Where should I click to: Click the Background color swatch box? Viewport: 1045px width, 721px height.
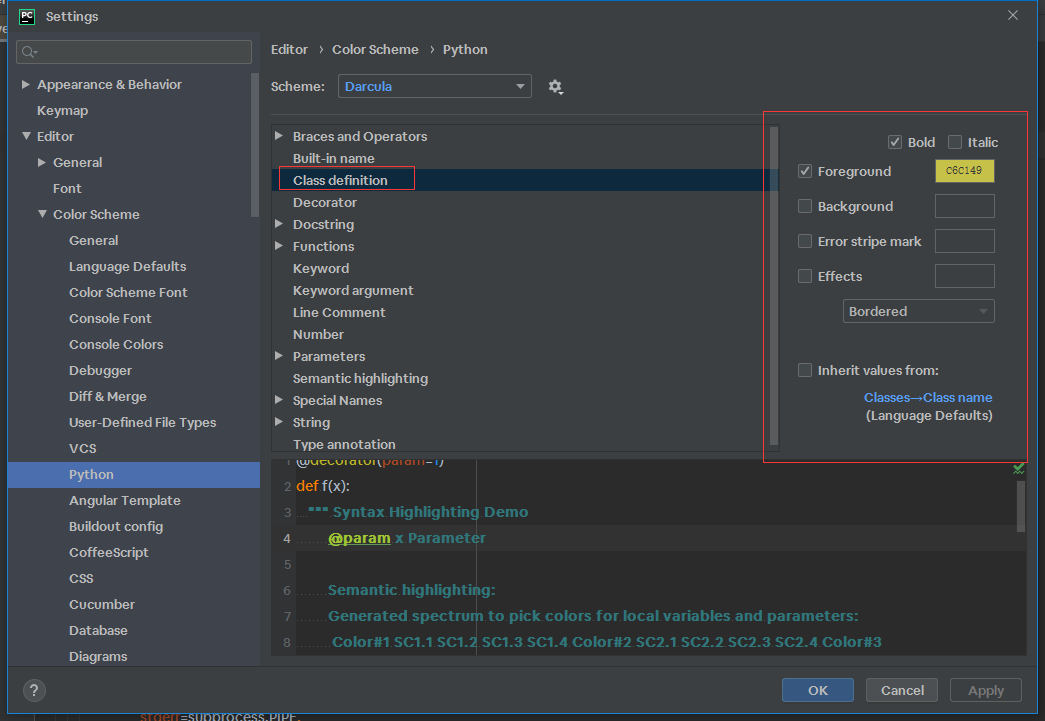(964, 206)
